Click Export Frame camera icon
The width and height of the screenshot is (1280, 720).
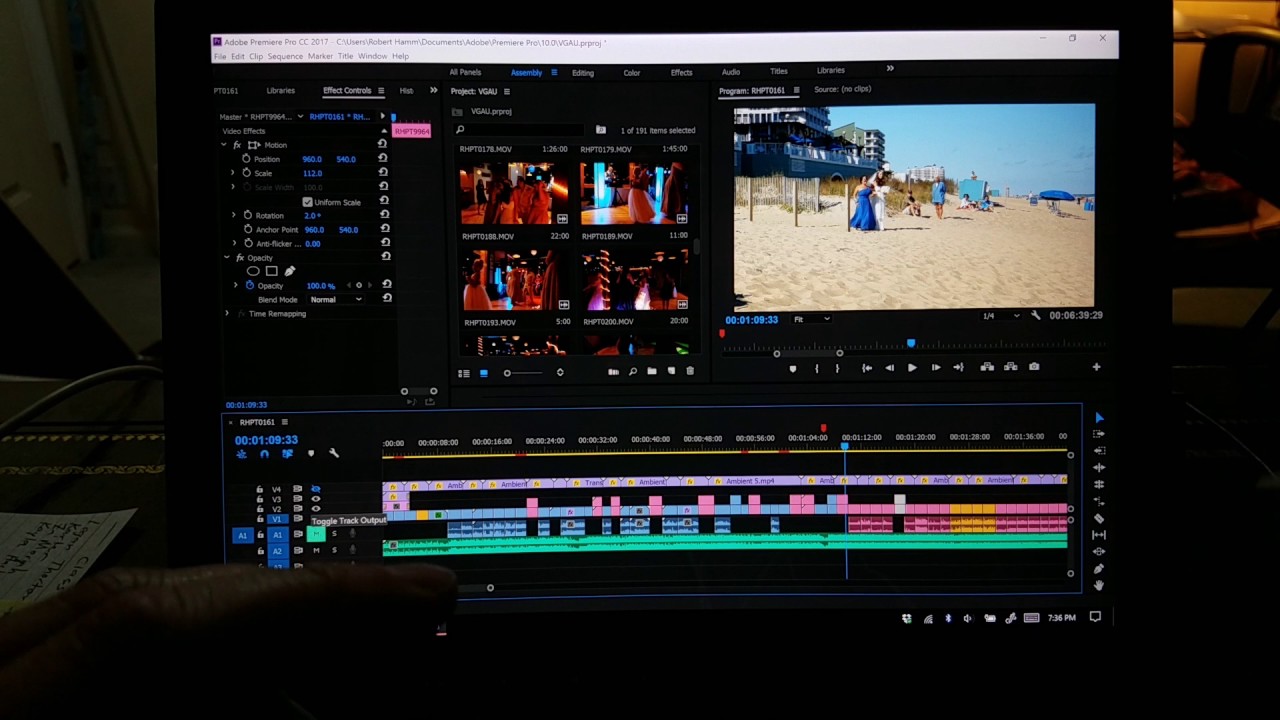click(1034, 367)
